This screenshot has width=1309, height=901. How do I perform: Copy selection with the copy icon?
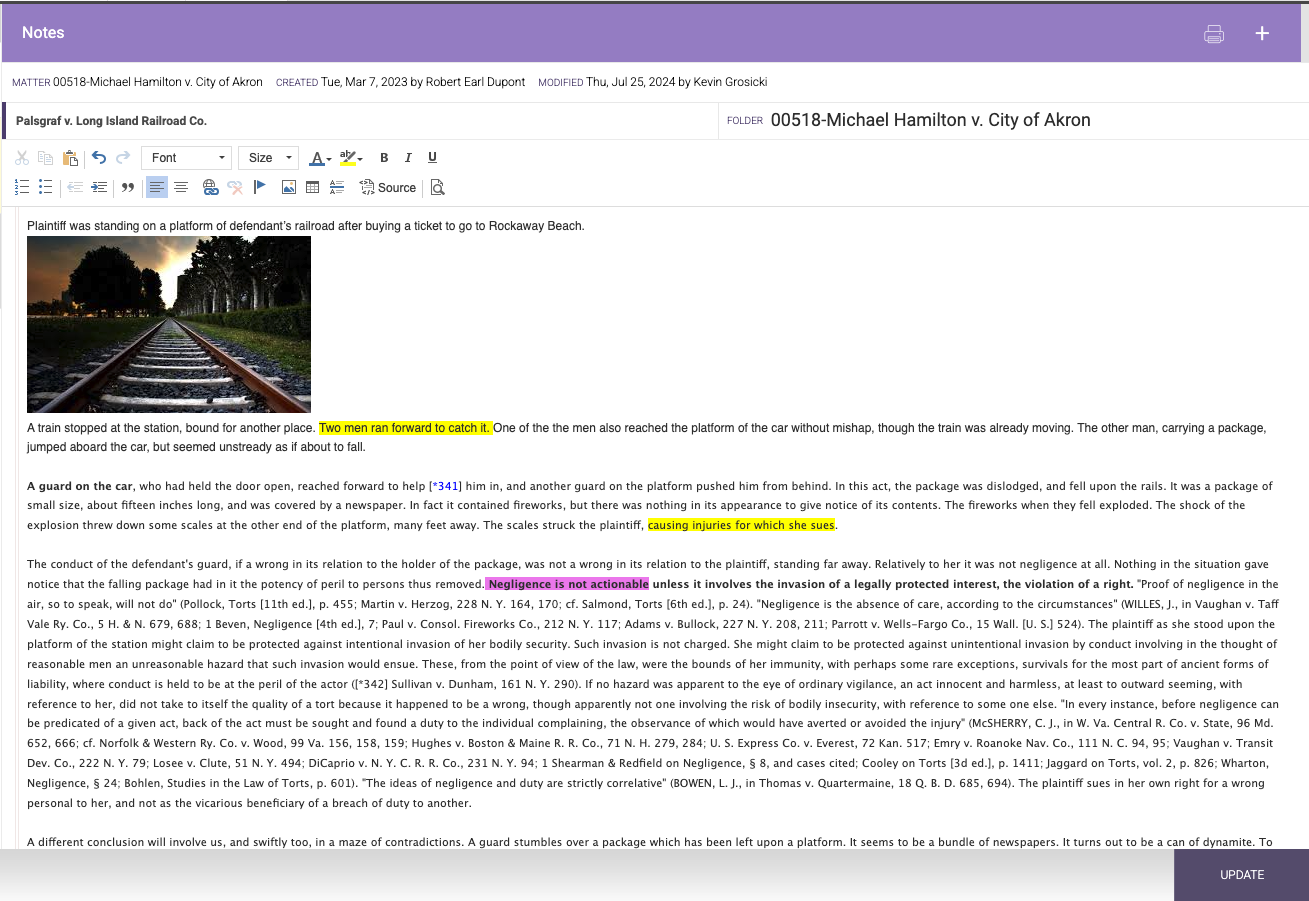(45, 158)
